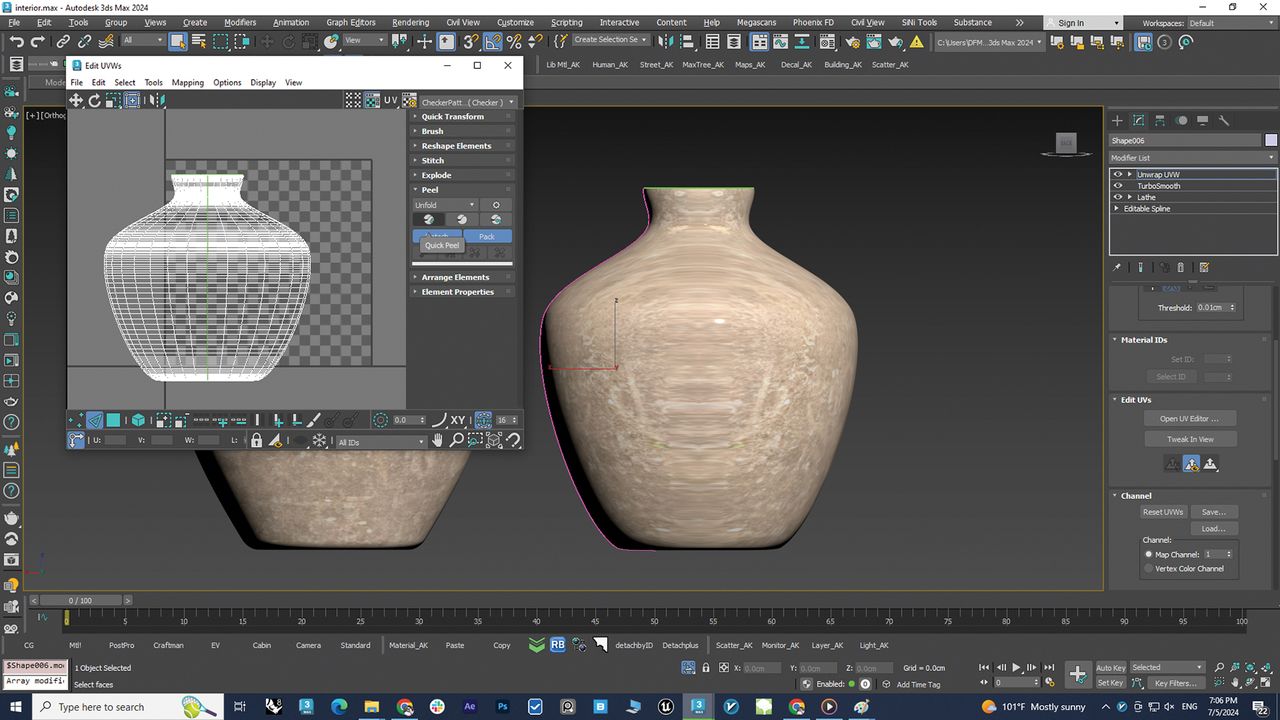
Task: Select the Zoom magnifier in UV editor
Action: (456, 440)
